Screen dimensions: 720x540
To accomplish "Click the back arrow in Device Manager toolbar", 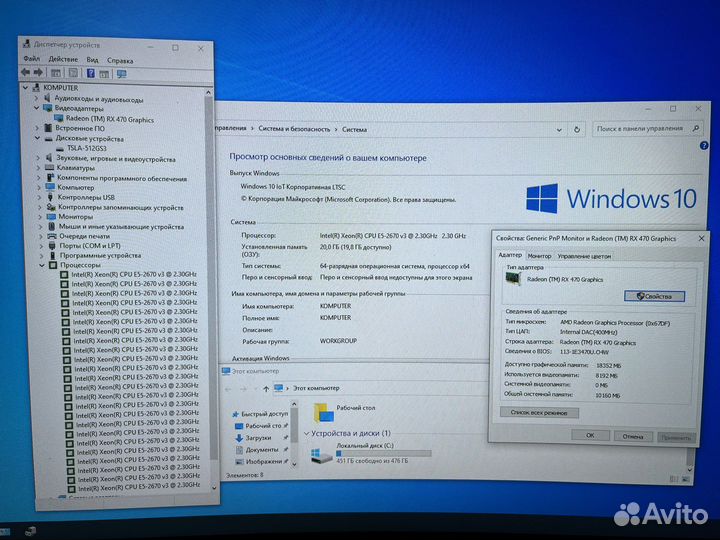I will 25,72.
